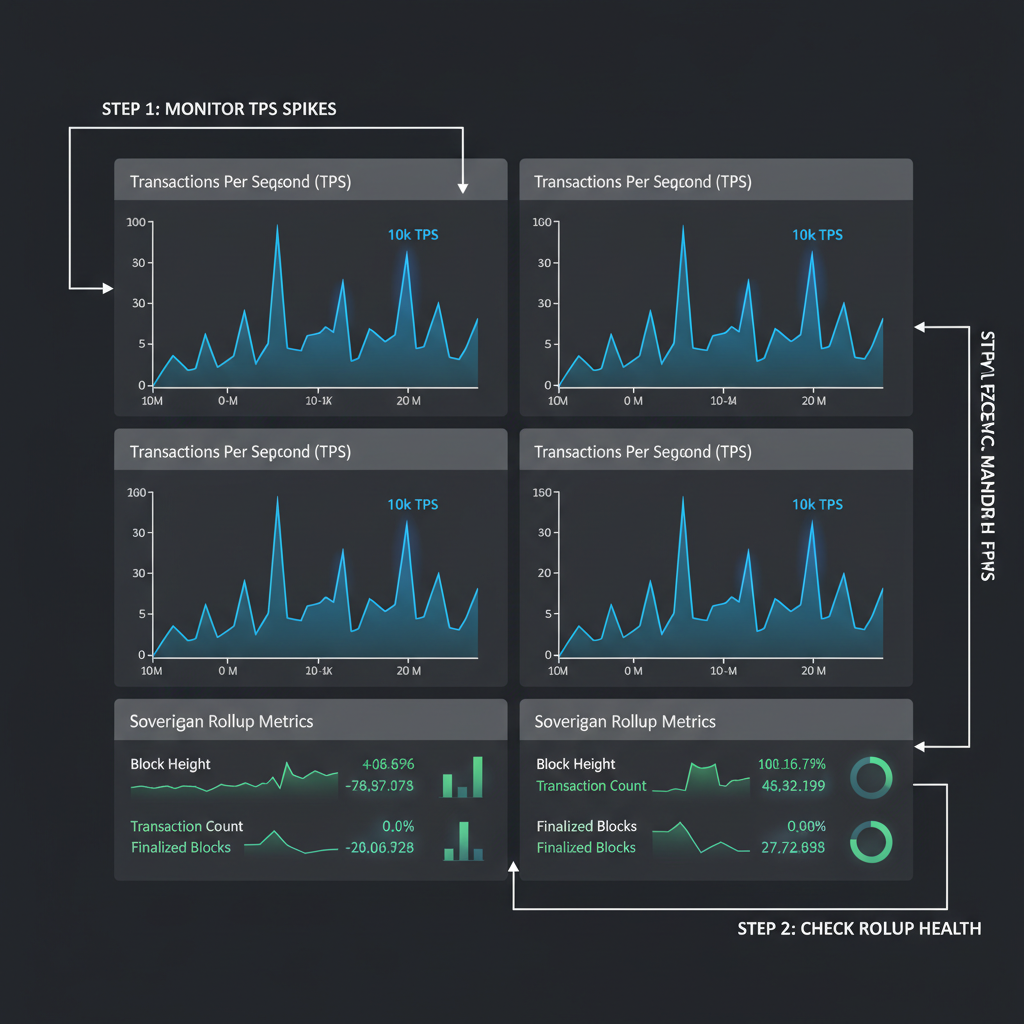The image size is (1024, 1024).
Task: Click the 10M axis label on the bottom-right chart
Action: pos(557,672)
